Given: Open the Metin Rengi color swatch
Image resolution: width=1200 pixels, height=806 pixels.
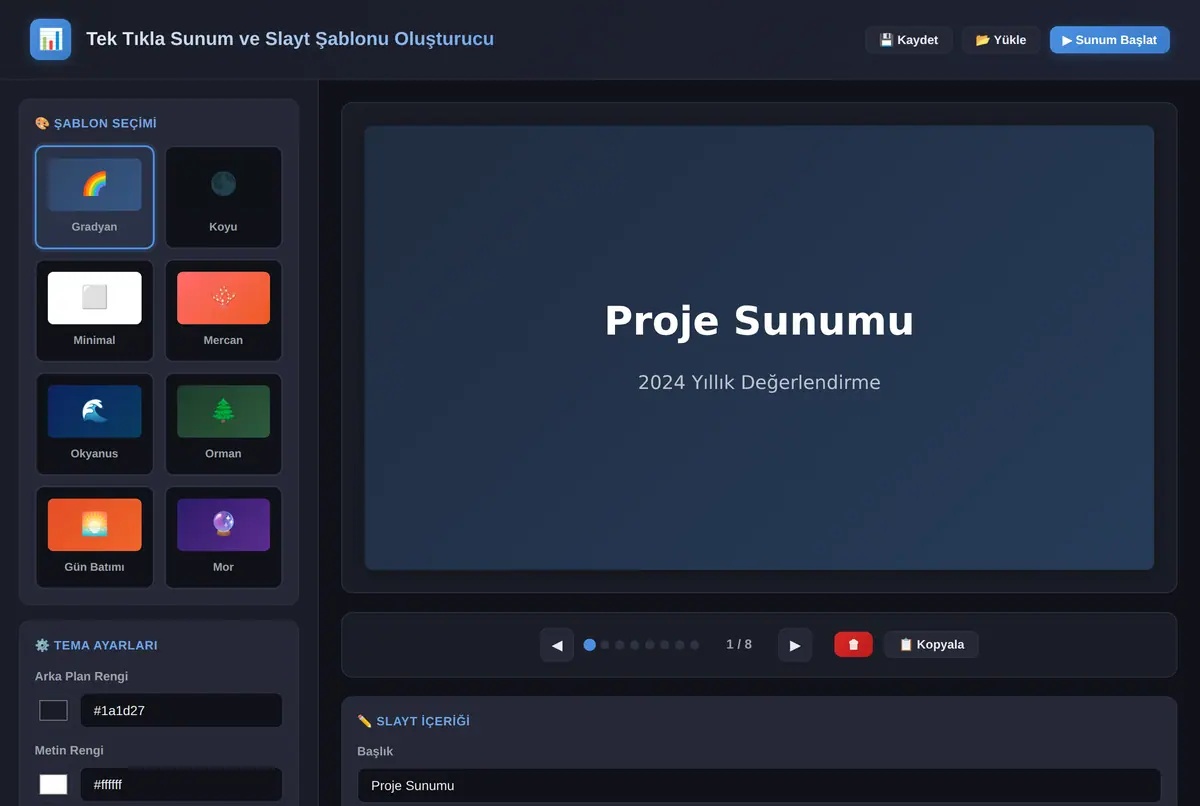Looking at the screenshot, I should point(53,785).
